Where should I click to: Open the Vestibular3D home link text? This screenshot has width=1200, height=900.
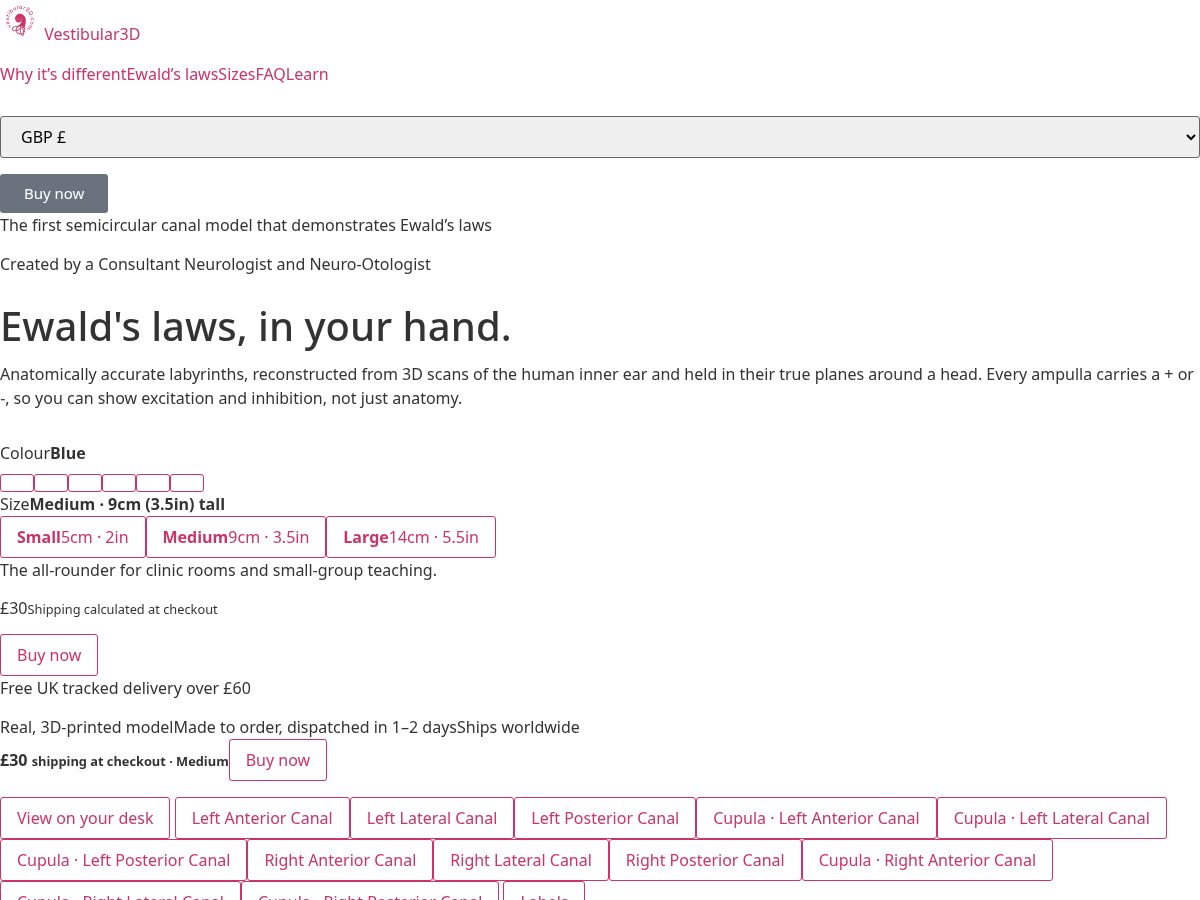(x=92, y=34)
